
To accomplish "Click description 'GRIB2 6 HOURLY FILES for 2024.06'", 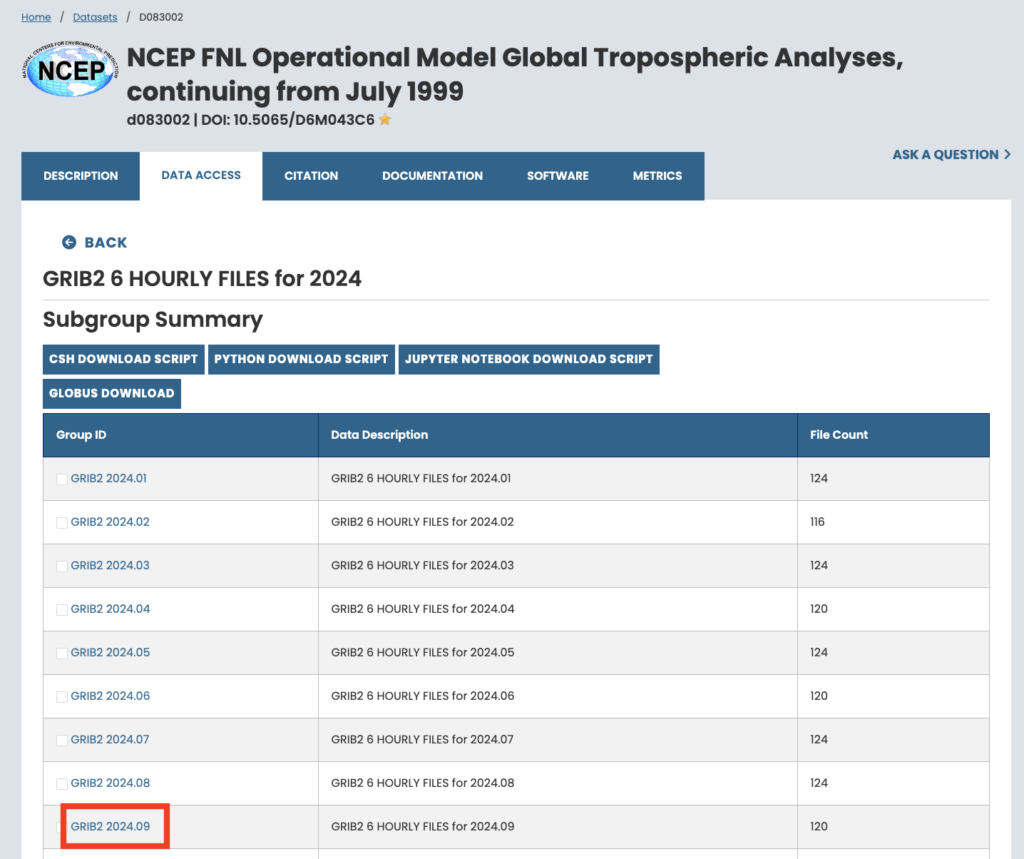I will click(x=423, y=696).
